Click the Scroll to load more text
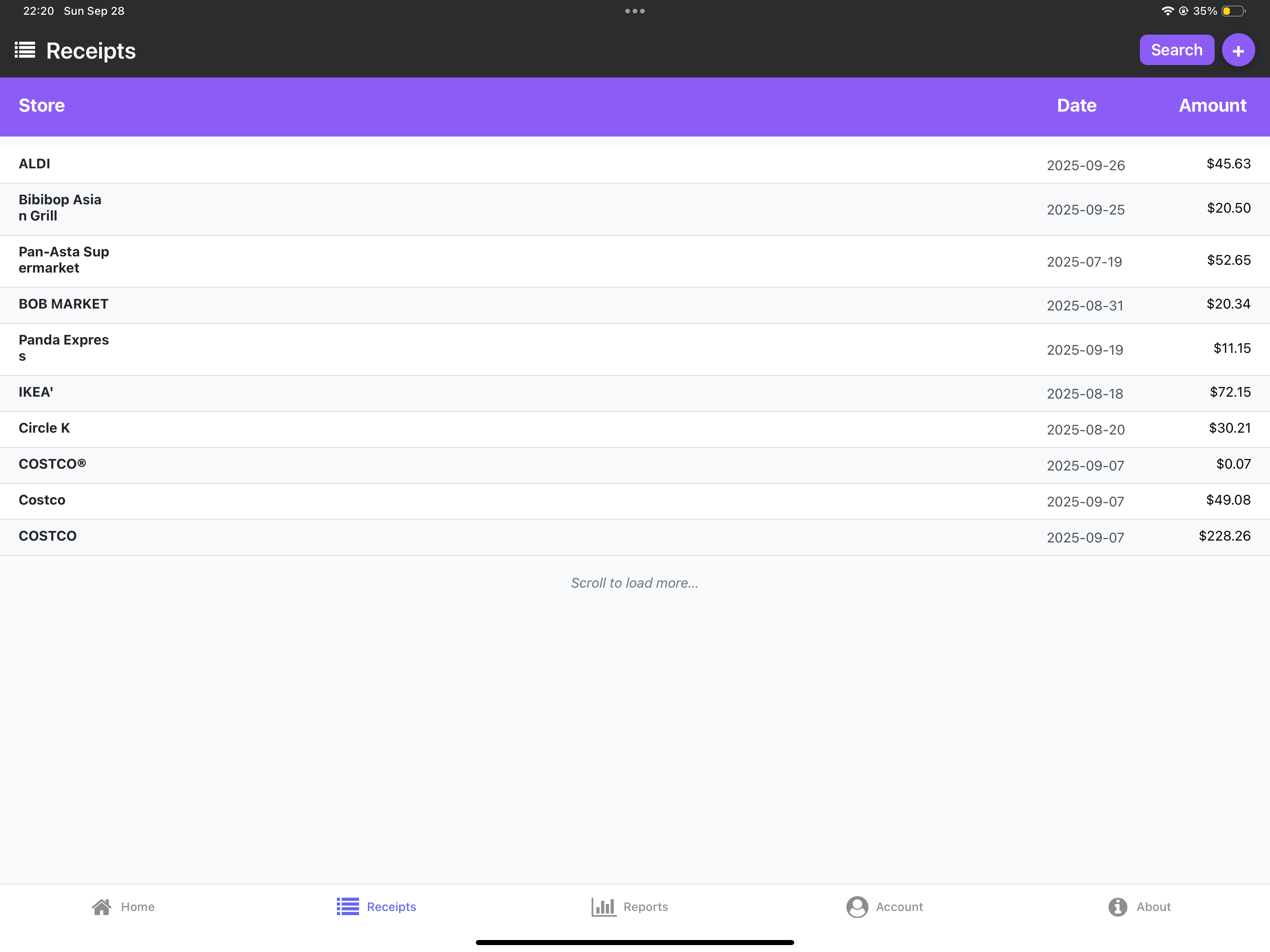The image size is (1270, 952). [635, 583]
